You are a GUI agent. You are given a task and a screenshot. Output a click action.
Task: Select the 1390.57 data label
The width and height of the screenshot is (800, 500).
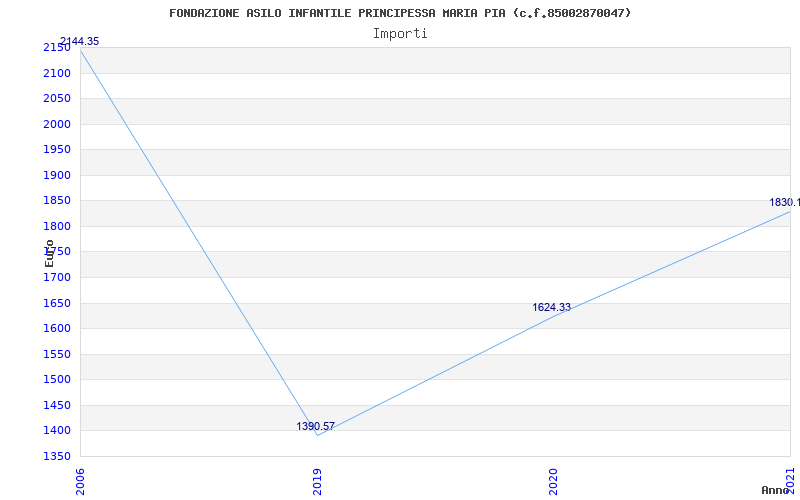pos(315,426)
